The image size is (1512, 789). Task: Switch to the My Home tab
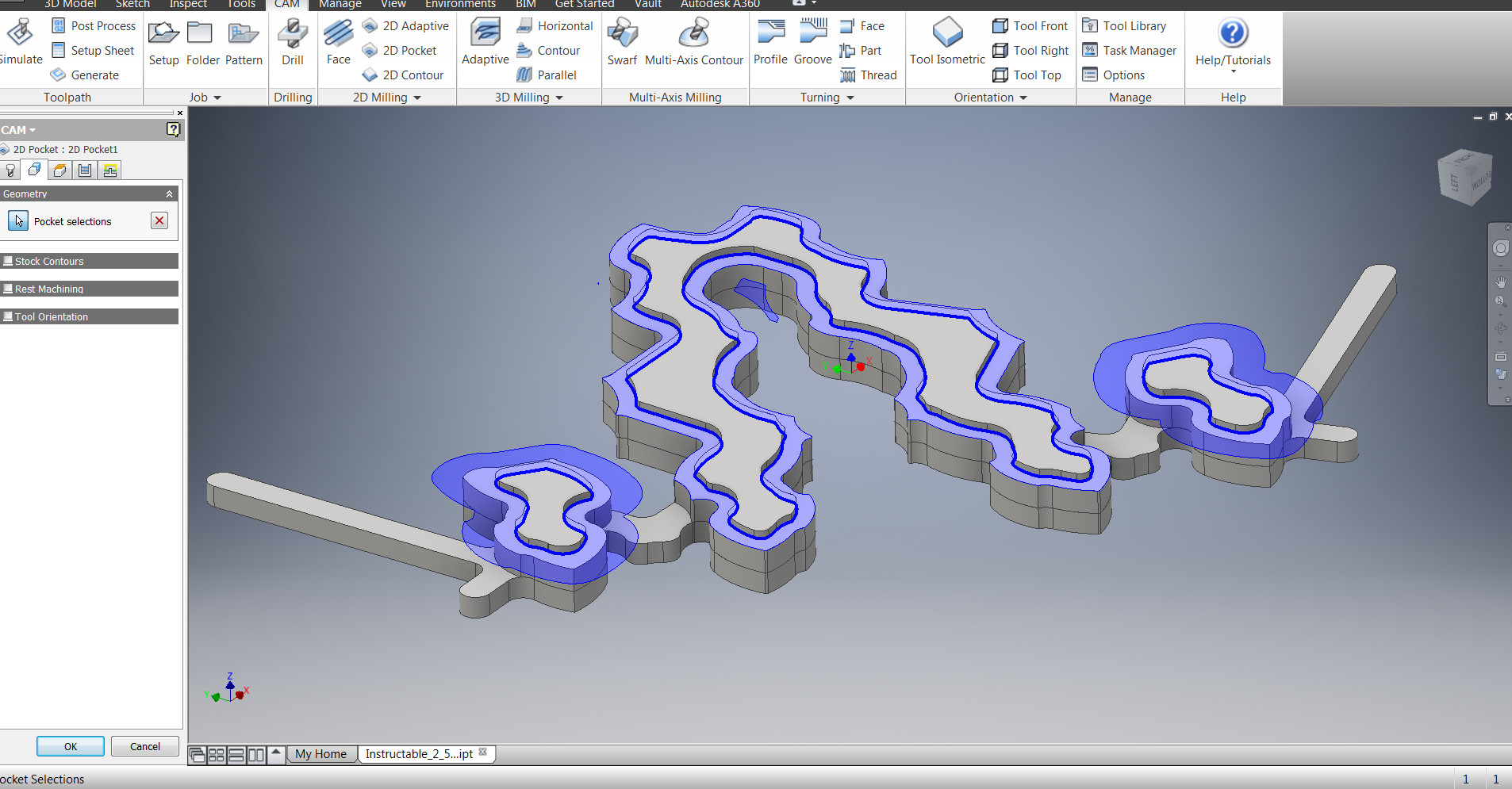[320, 753]
